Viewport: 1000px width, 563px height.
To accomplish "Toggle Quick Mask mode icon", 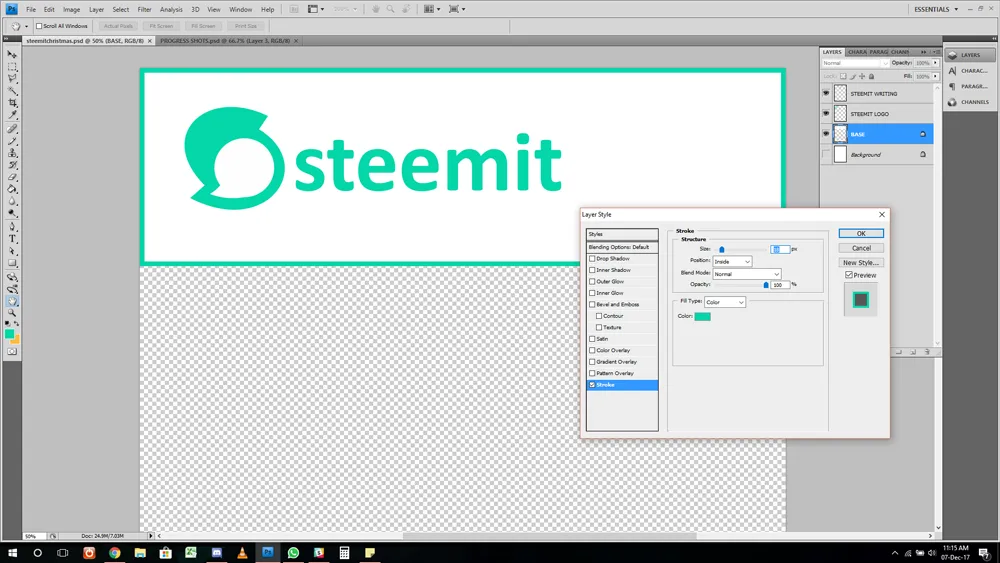I will pos(12,351).
